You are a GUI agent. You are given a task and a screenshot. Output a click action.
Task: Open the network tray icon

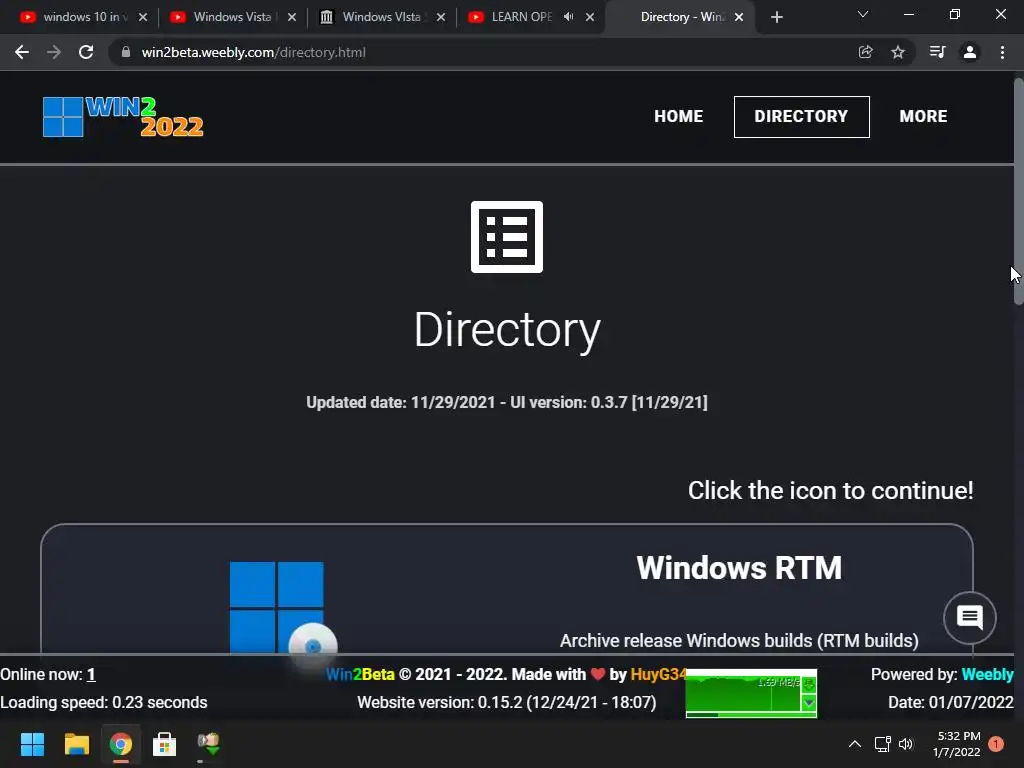(882, 744)
